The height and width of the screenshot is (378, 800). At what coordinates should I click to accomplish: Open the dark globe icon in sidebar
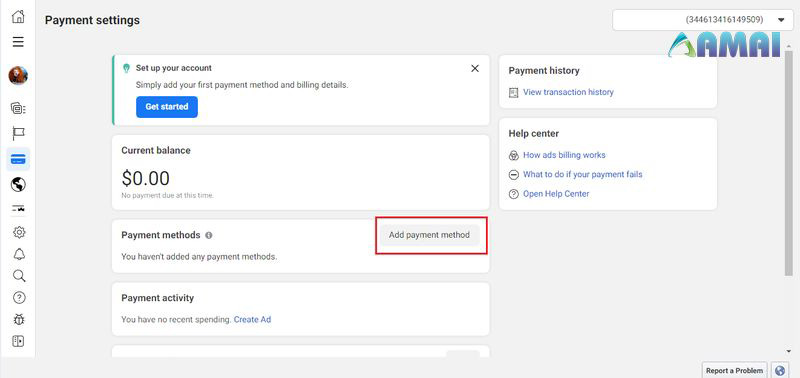click(18, 184)
